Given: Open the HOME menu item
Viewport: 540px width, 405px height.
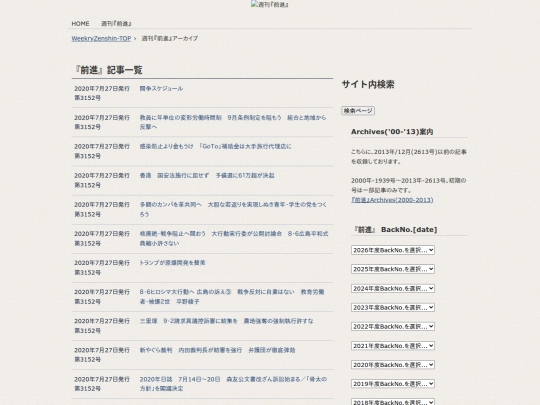Looking at the screenshot, I should [80, 24].
